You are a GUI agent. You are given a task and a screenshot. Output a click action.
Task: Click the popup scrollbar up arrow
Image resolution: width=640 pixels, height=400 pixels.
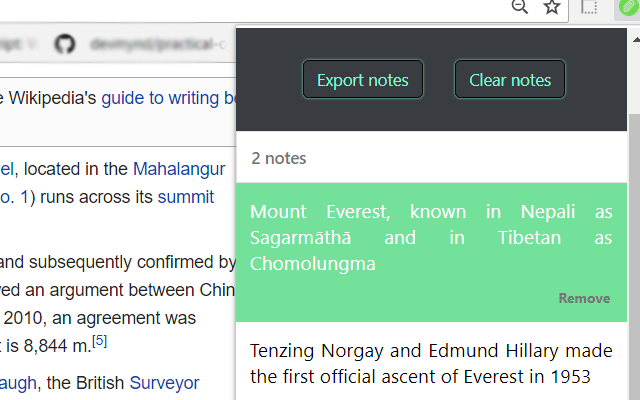636,40
